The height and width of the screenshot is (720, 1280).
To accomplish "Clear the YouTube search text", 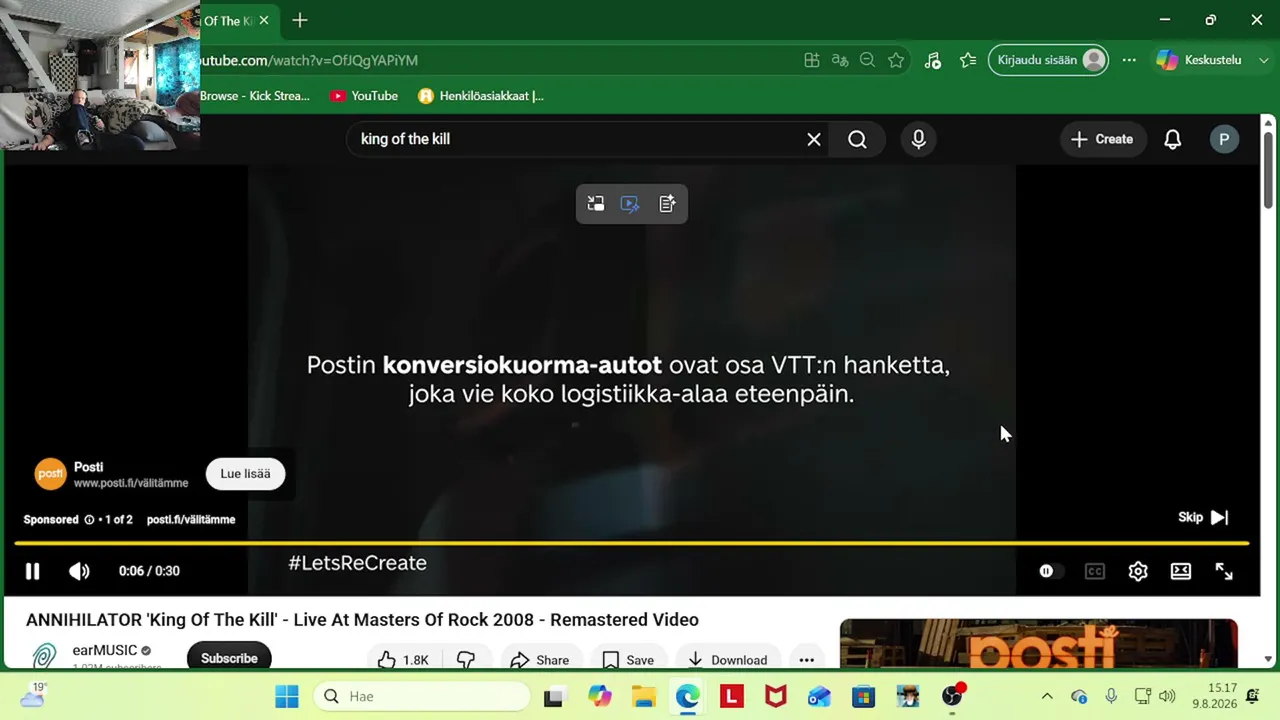I will [814, 139].
